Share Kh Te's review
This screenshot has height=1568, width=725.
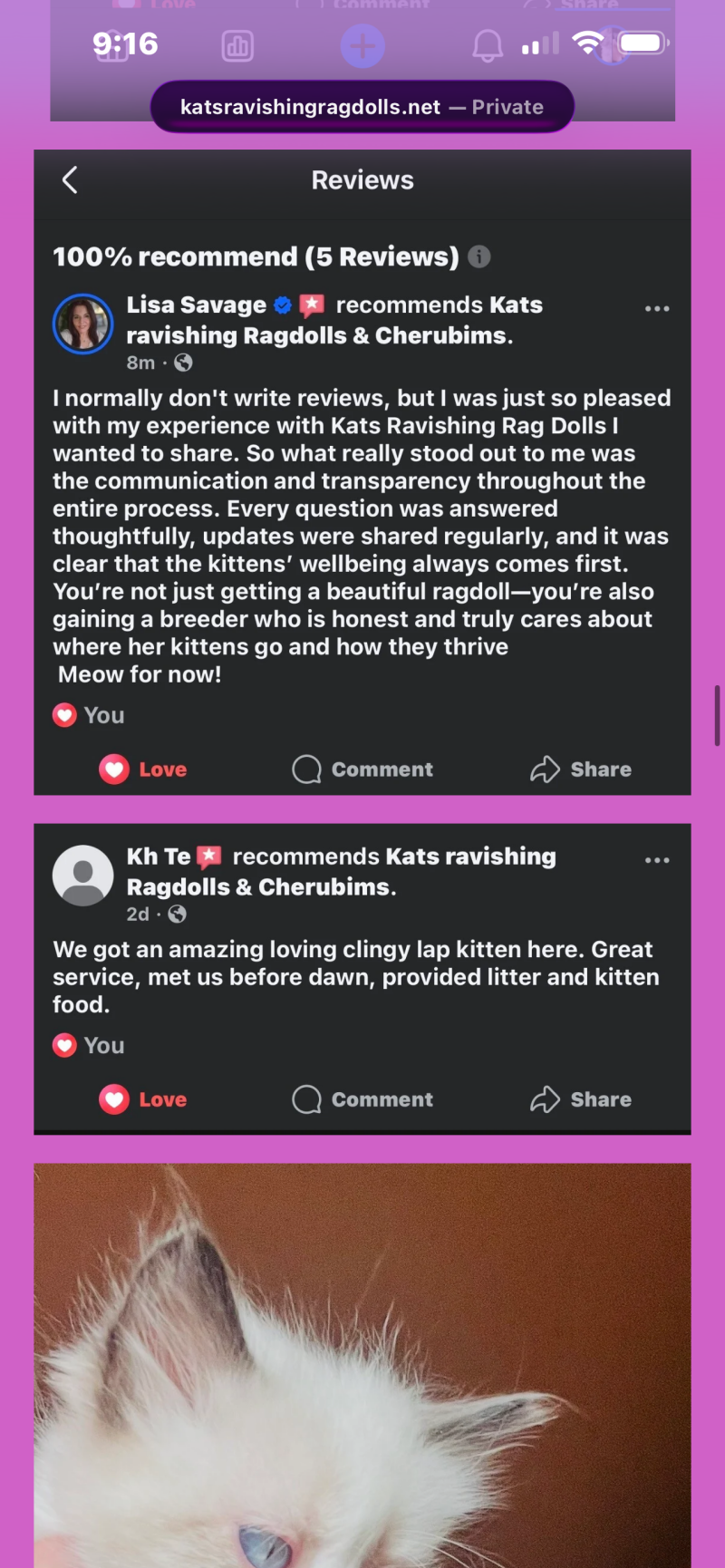[x=581, y=1099]
